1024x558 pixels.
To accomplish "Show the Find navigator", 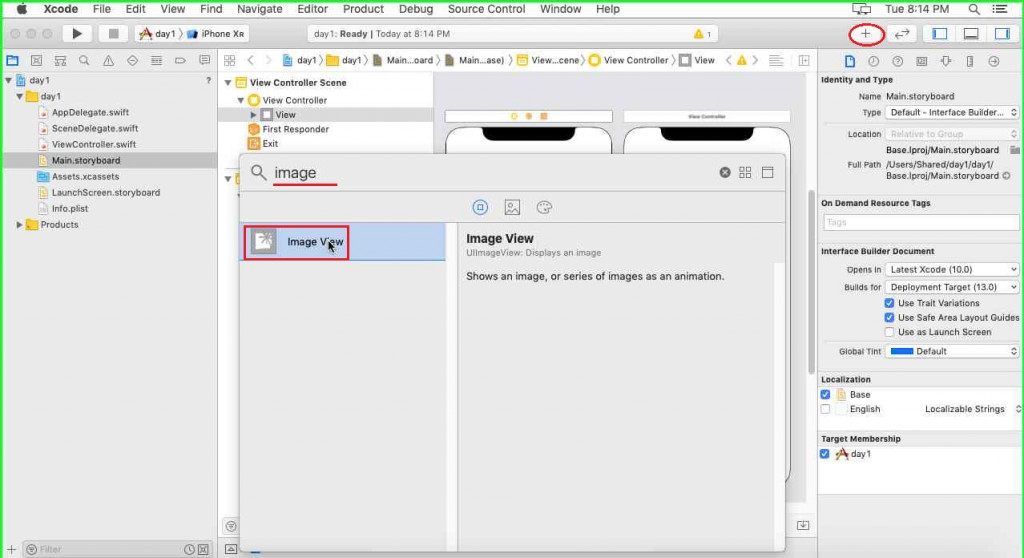I will (84, 61).
